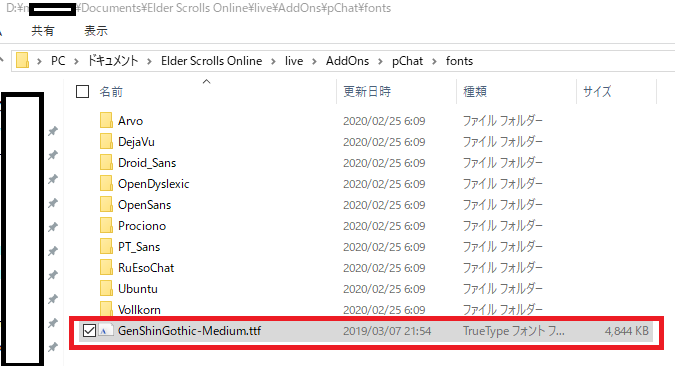Open the OpenDyslexic folder icon

[x=106, y=184]
